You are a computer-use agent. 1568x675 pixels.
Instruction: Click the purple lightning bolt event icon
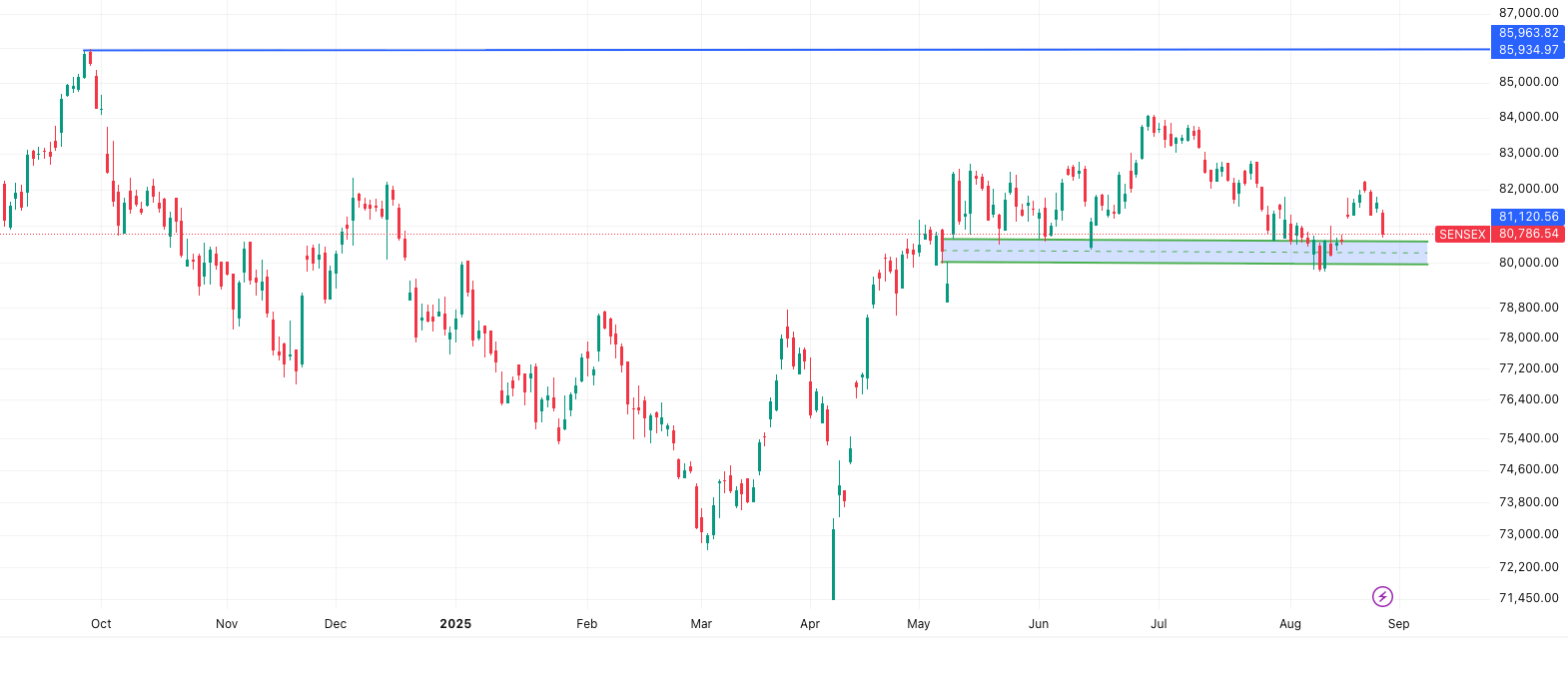pyautogui.click(x=1382, y=597)
